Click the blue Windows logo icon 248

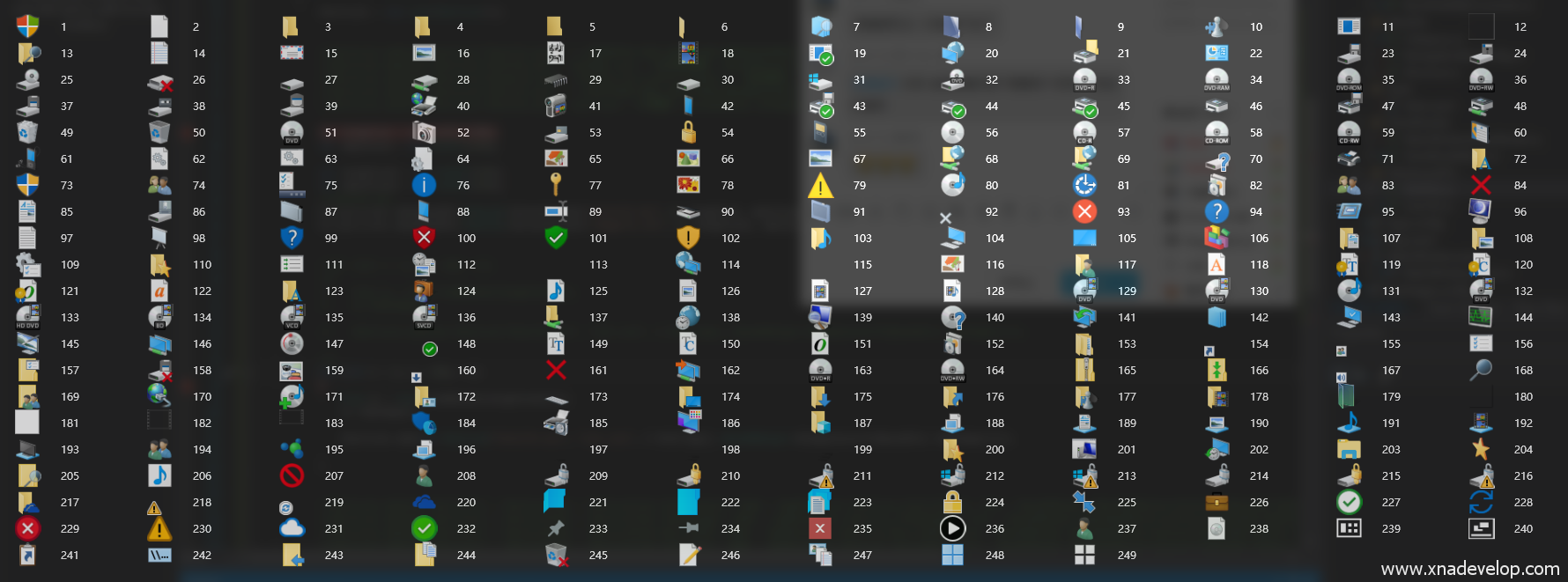pos(952,555)
